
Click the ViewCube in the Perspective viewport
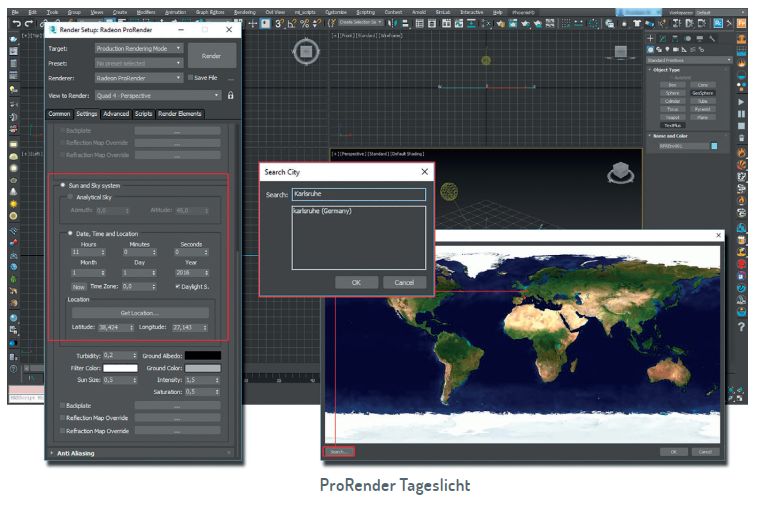620,173
